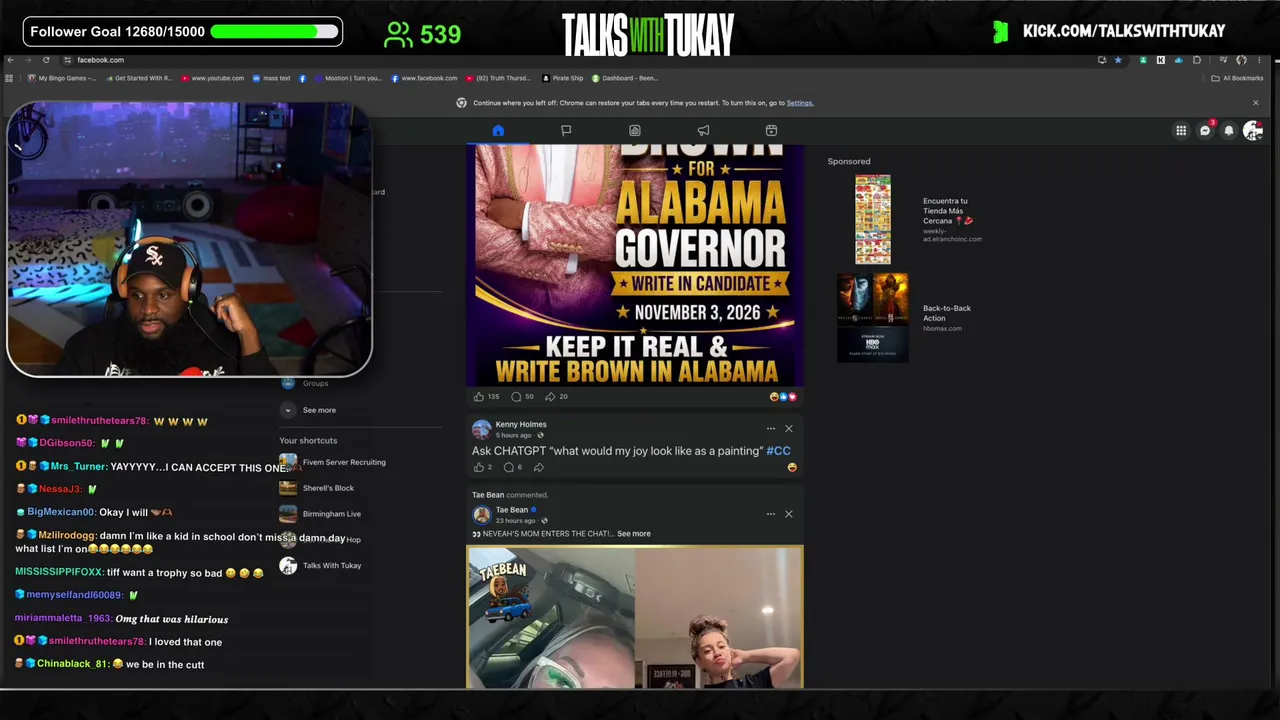
Task: Open the Facebook notifications bell
Action: pyautogui.click(x=1229, y=131)
